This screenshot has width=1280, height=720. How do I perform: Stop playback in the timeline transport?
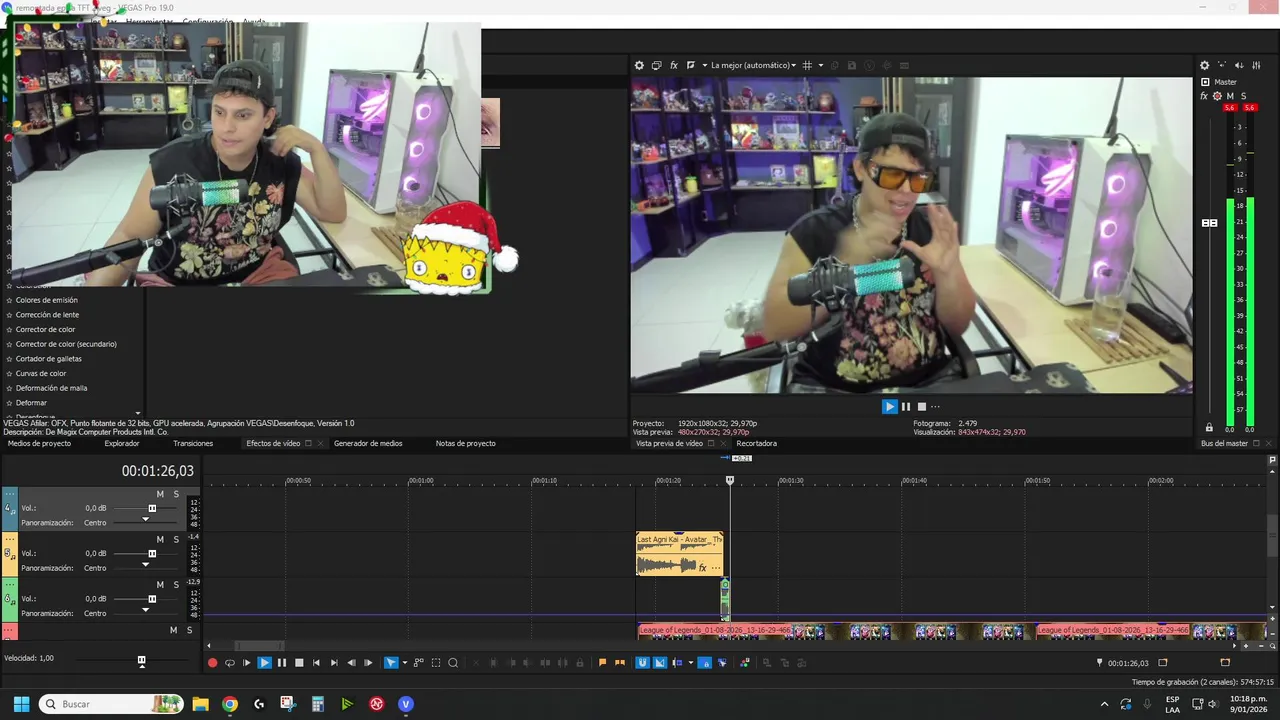point(299,662)
